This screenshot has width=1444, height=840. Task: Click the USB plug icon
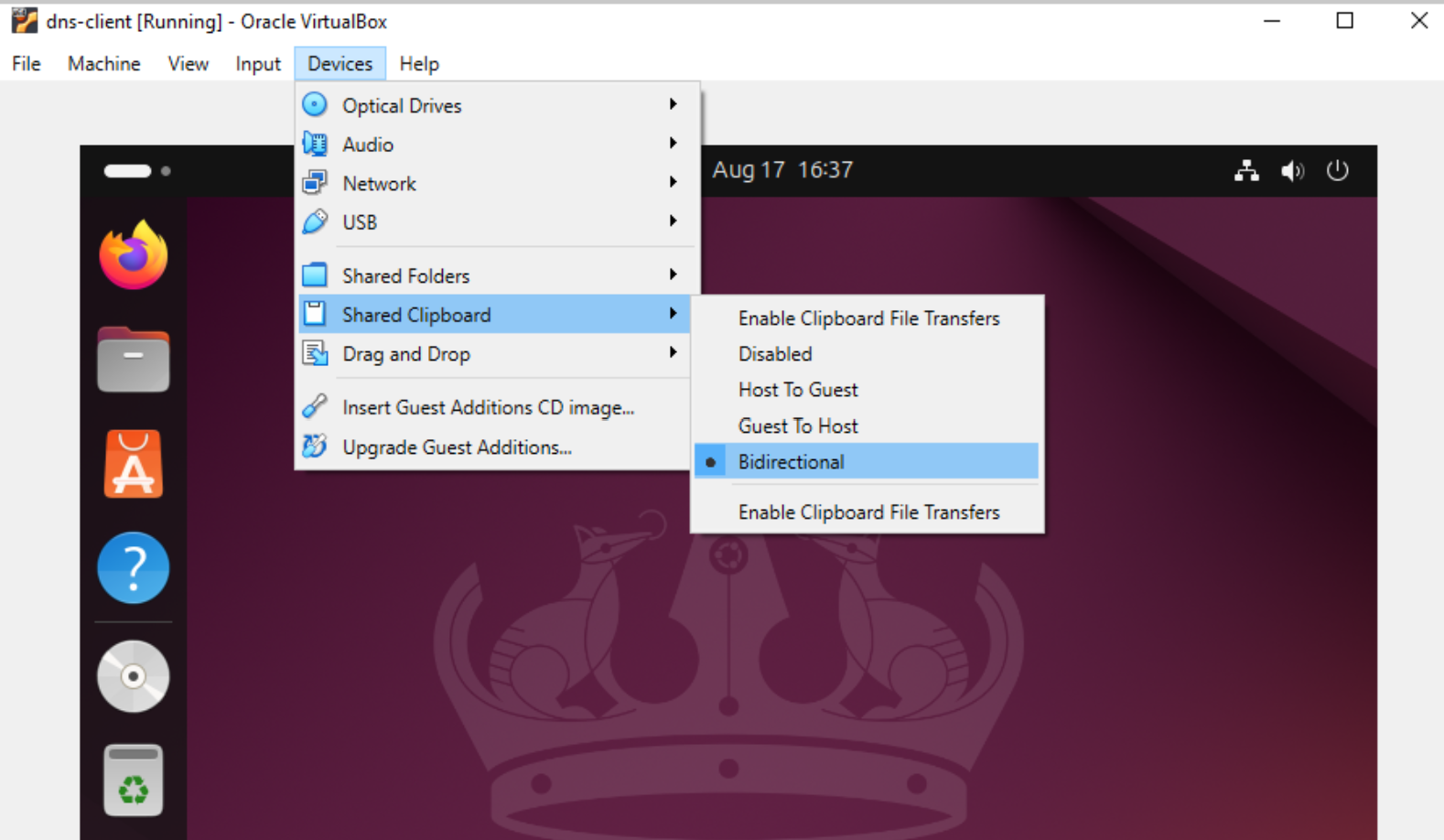tap(315, 221)
